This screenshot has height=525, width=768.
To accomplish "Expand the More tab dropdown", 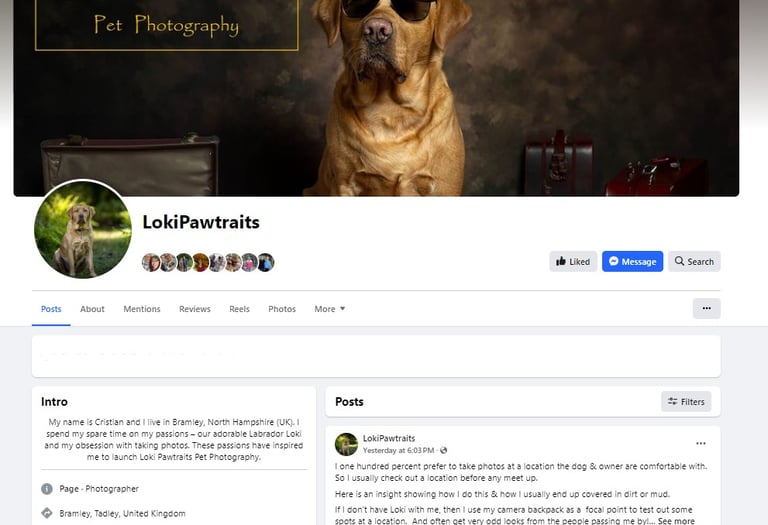I will pos(330,309).
